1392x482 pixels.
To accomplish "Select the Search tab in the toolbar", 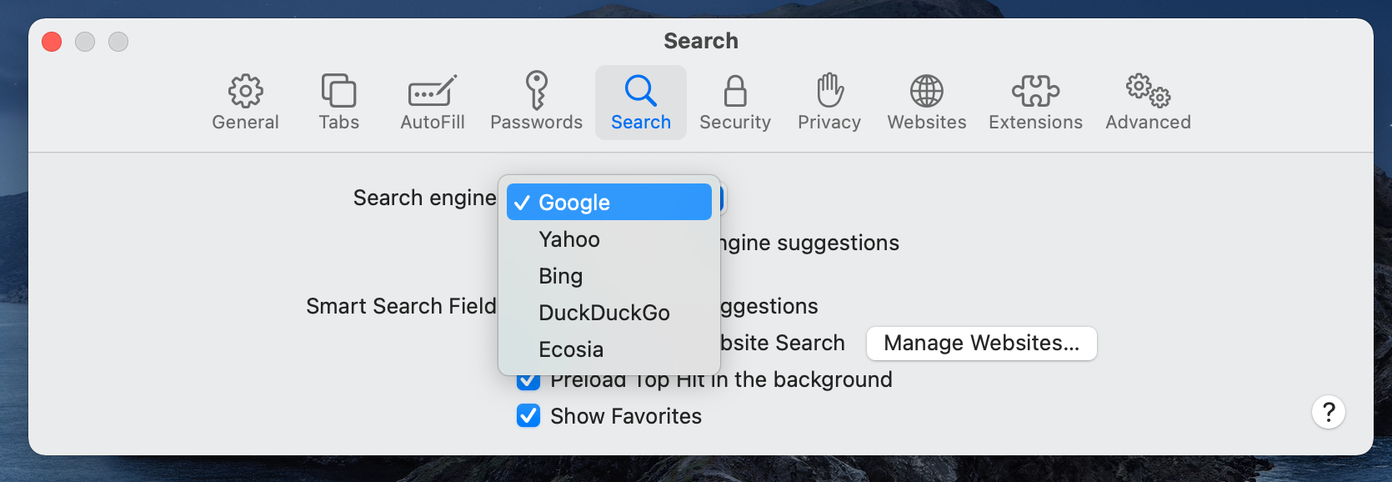I will tap(640, 102).
